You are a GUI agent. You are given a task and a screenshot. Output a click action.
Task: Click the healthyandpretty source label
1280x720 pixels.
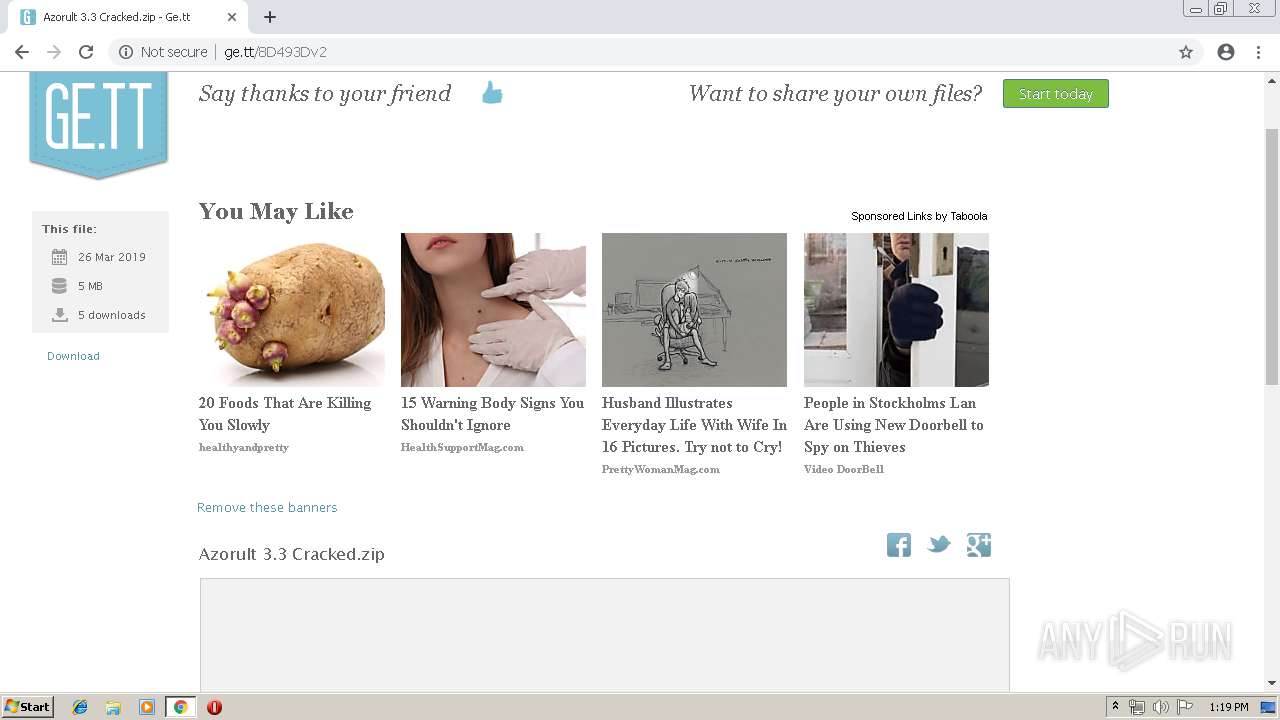point(243,447)
